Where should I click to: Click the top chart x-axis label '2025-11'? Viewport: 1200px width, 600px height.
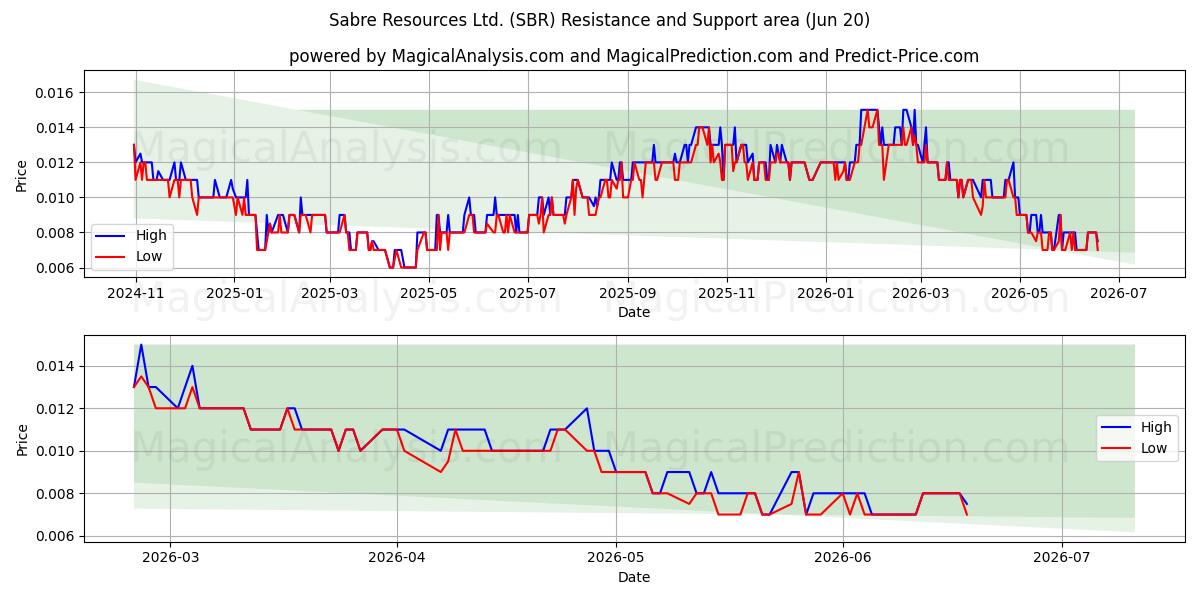(x=727, y=294)
